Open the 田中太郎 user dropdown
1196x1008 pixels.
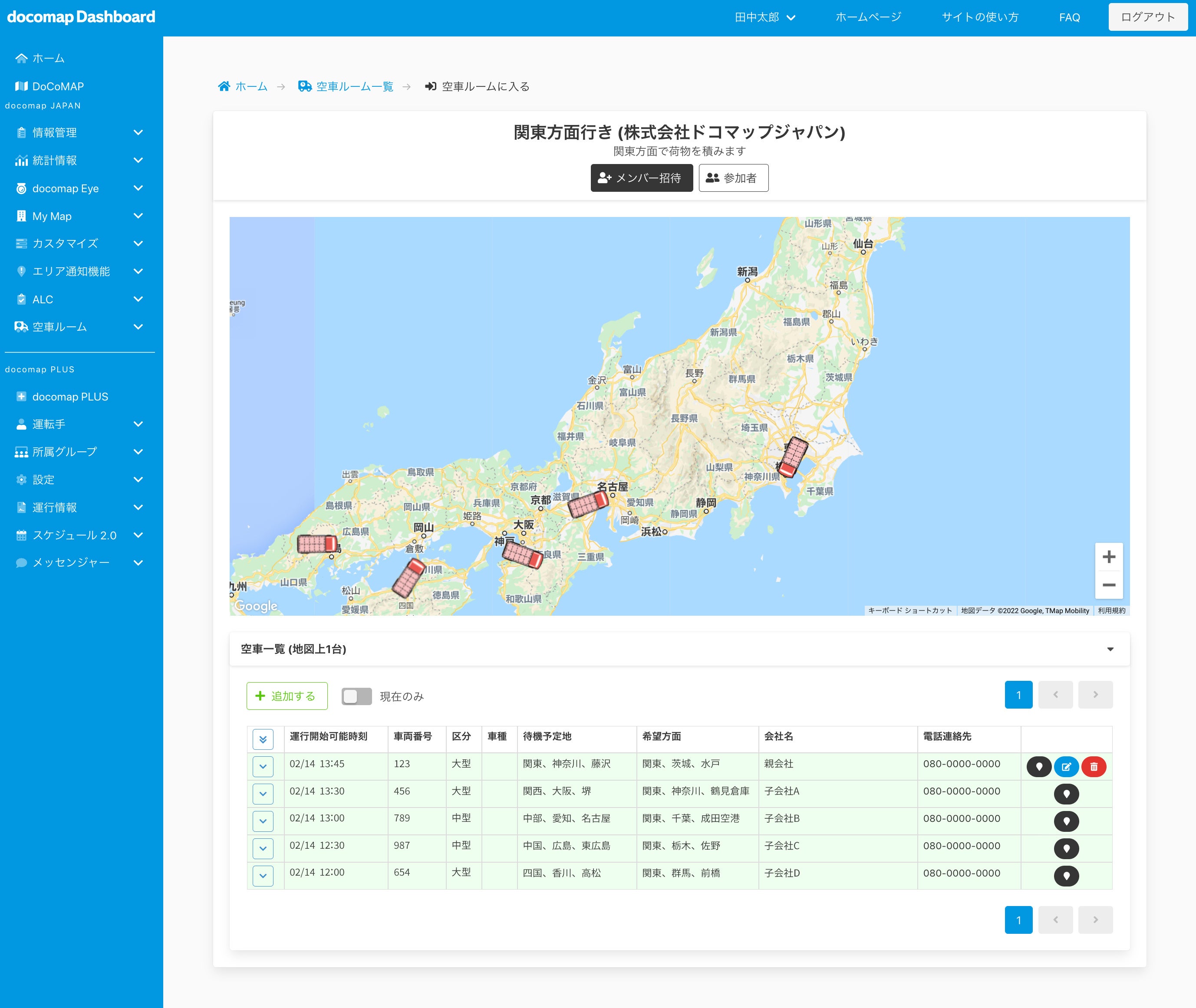pyautogui.click(x=764, y=17)
